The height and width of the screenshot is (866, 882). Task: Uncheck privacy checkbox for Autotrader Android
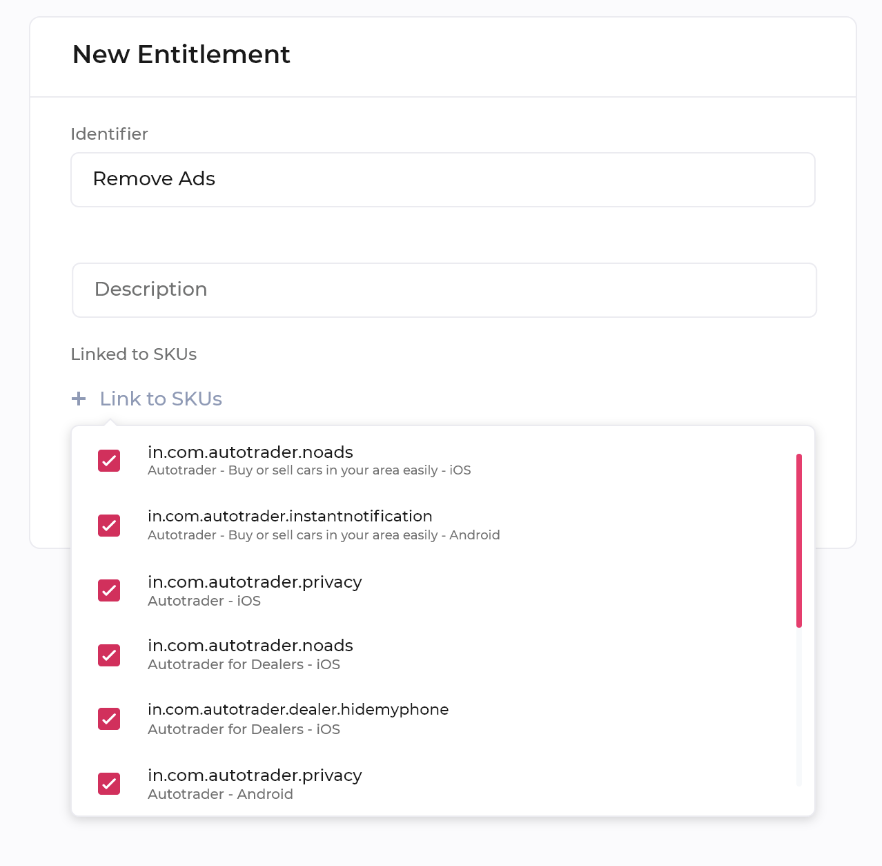pyautogui.click(x=109, y=784)
